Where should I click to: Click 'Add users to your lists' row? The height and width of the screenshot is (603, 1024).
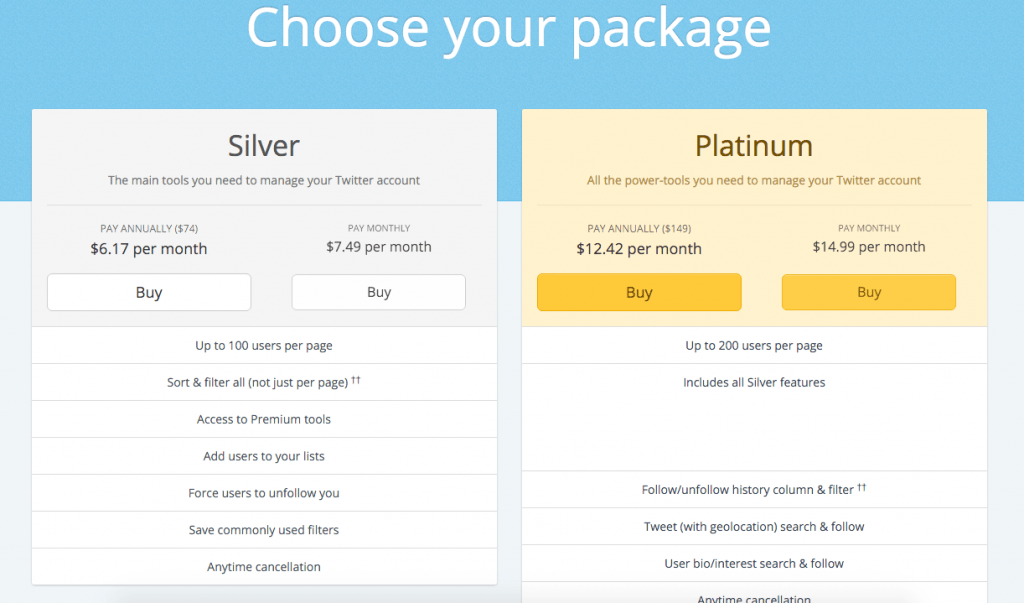point(264,456)
